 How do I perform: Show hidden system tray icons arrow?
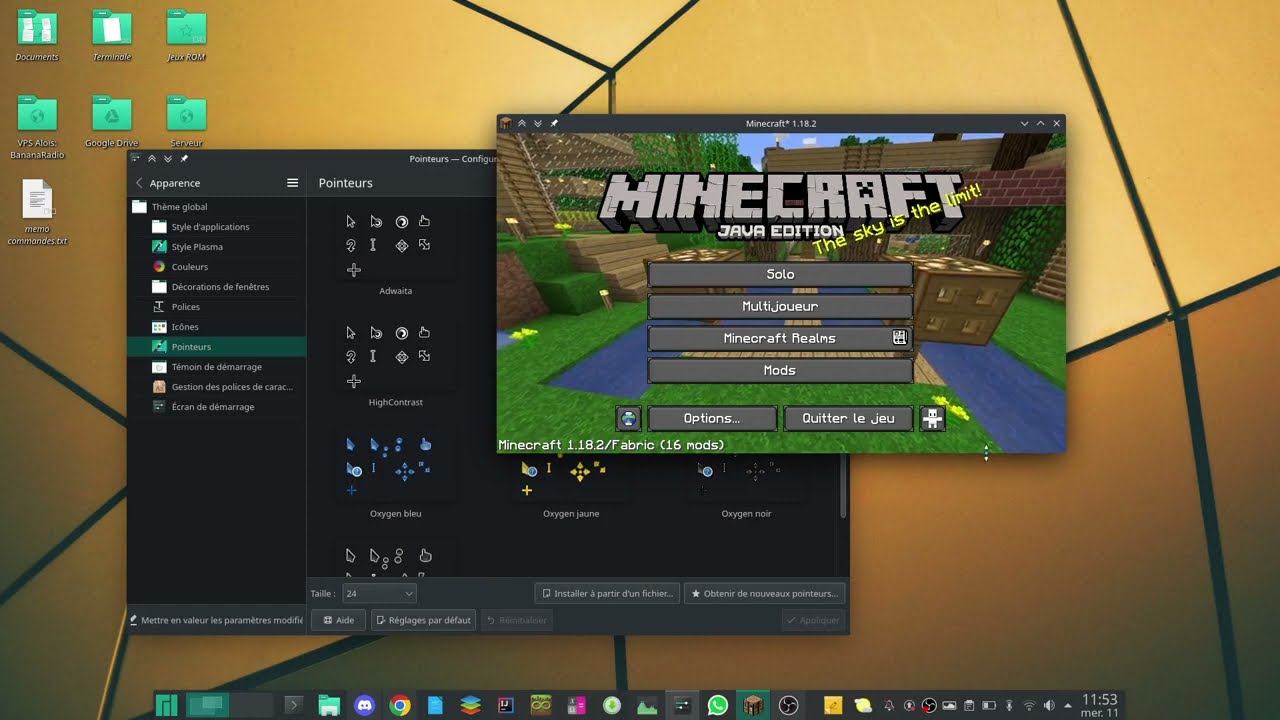1068,706
